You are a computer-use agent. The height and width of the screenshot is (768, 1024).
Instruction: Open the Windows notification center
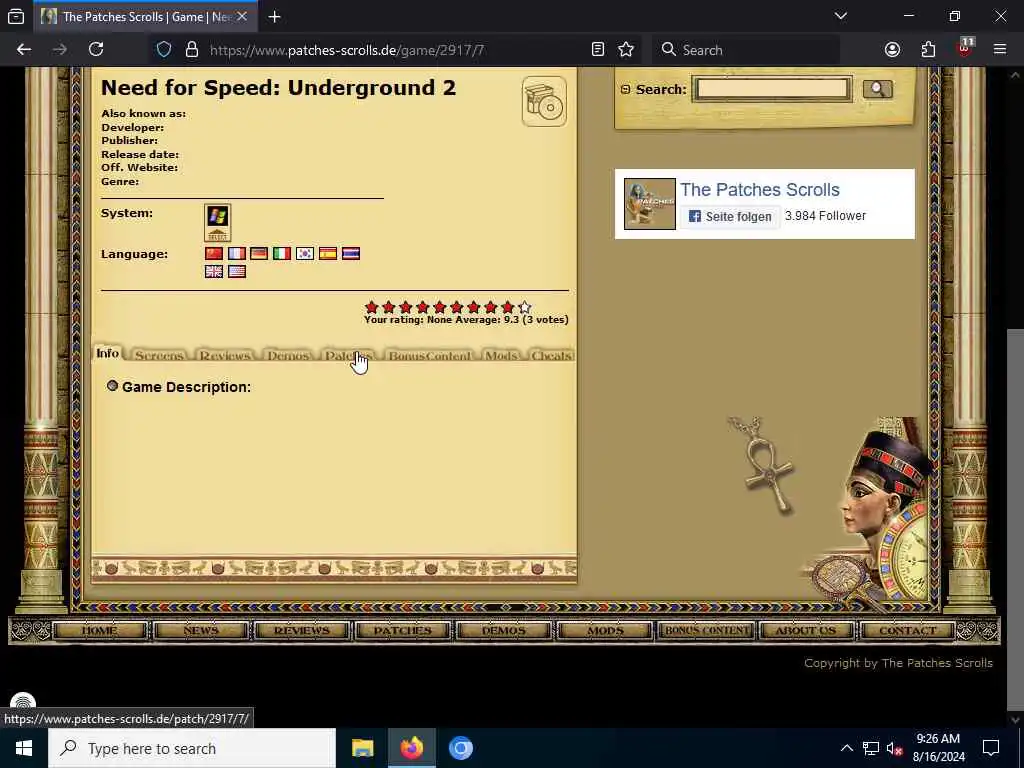point(991,748)
